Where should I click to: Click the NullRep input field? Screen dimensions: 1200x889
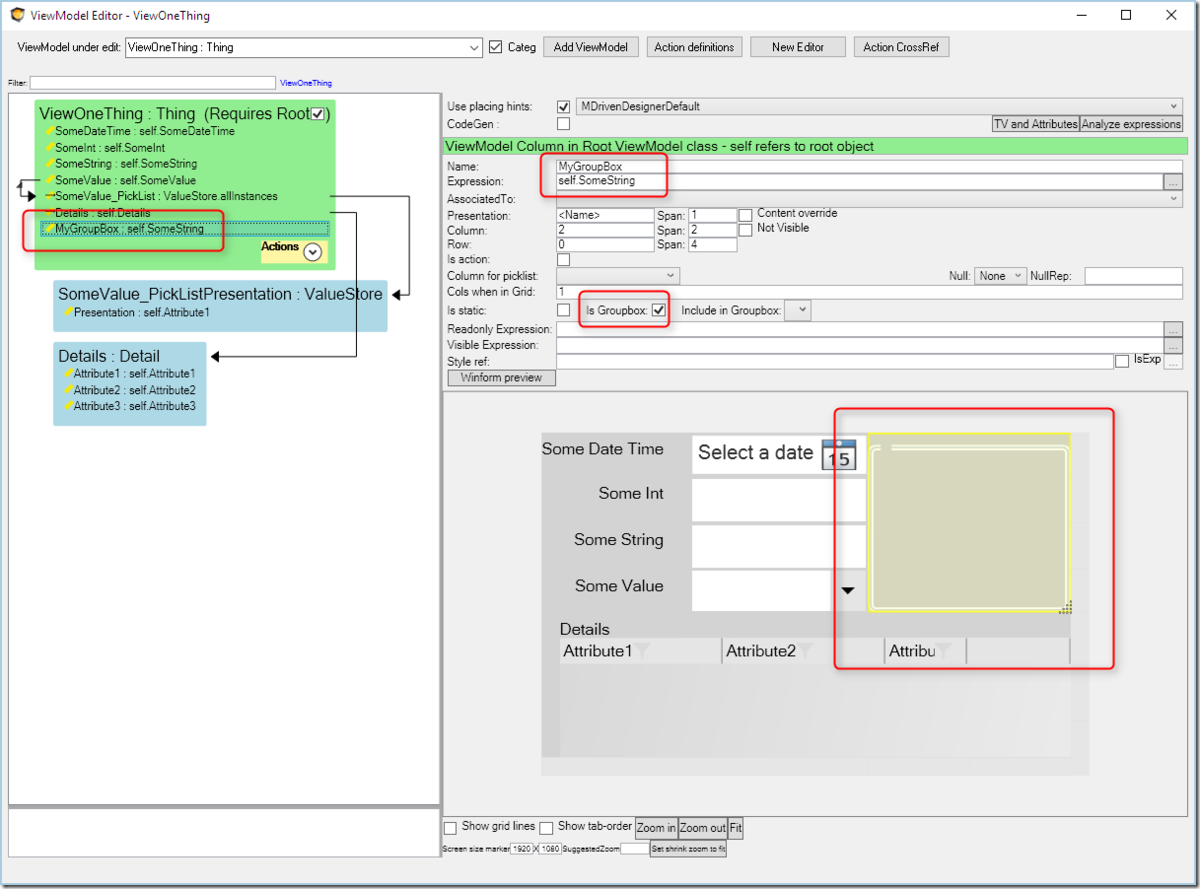point(1133,275)
